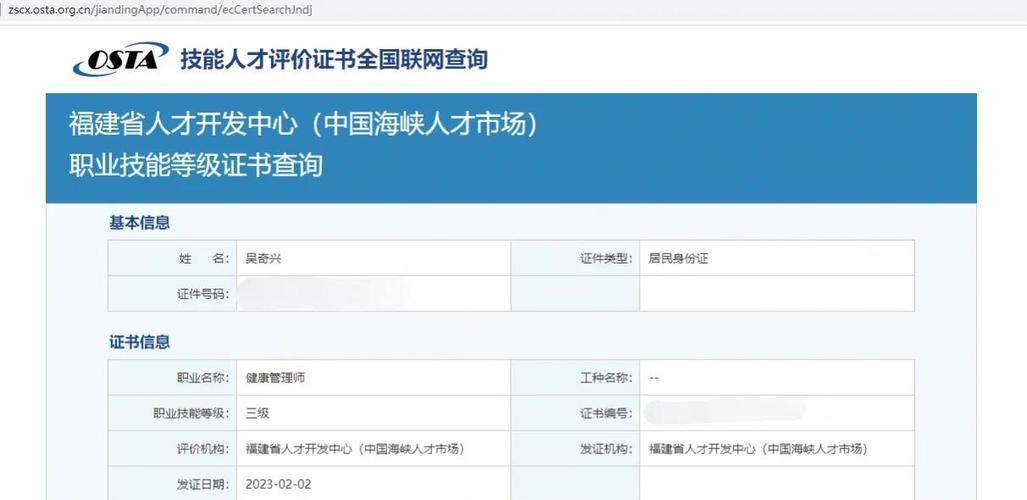The image size is (1027, 500).
Task: Select the value 居民身份证
Action: (679, 258)
